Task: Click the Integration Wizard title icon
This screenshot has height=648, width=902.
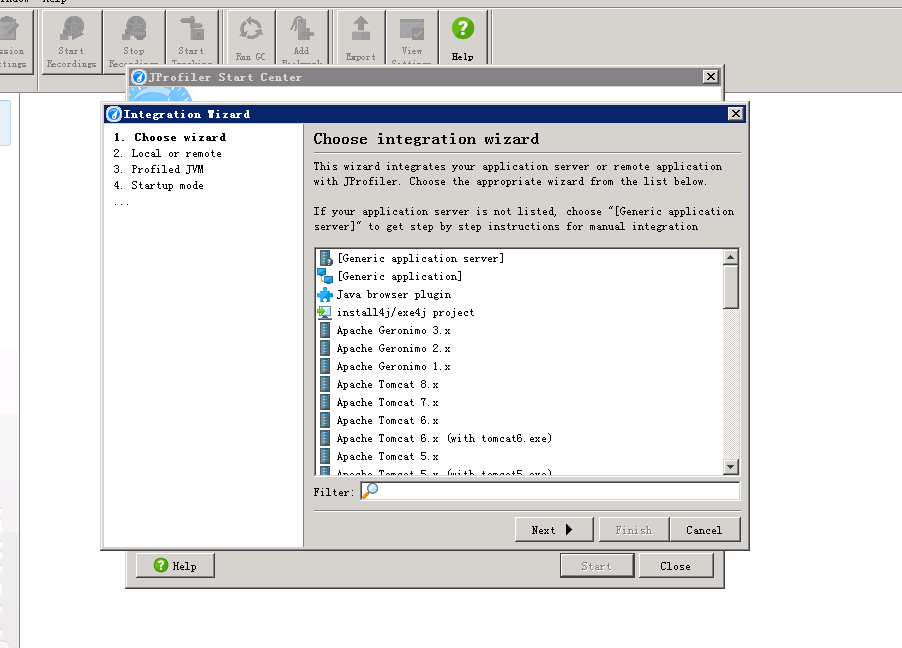Action: coord(114,114)
